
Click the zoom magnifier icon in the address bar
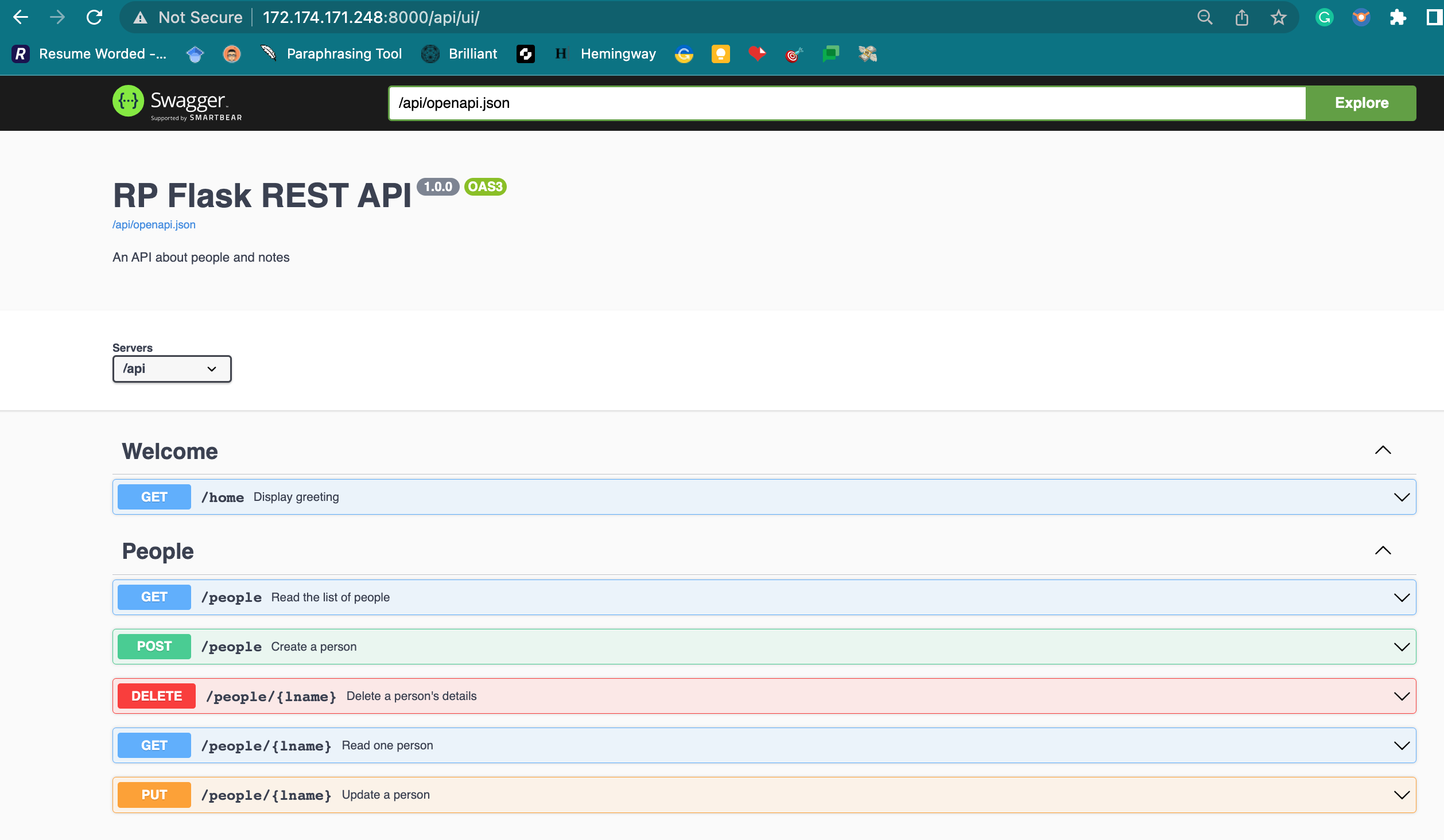[1205, 17]
